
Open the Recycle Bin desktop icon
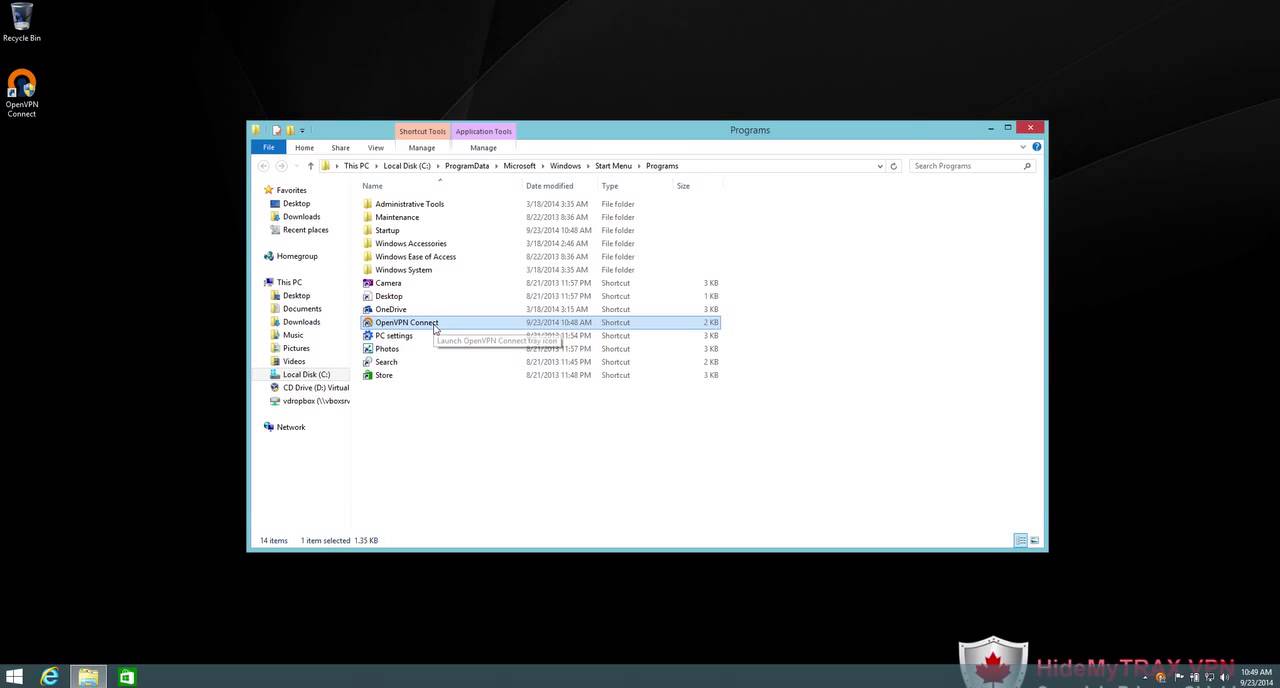click(x=21, y=23)
